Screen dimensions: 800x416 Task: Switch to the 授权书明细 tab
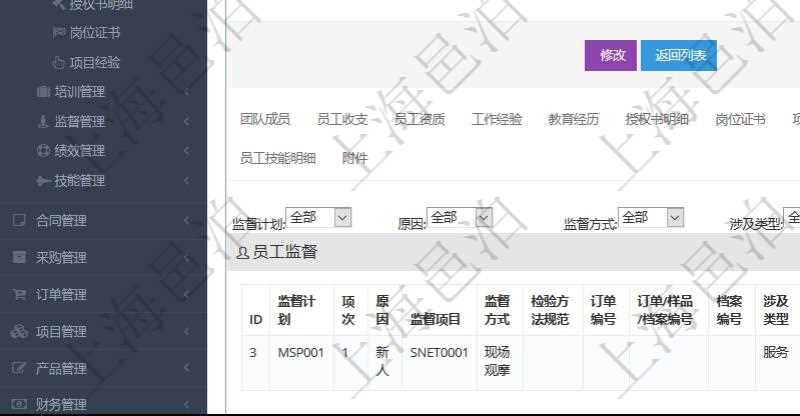[657, 119]
